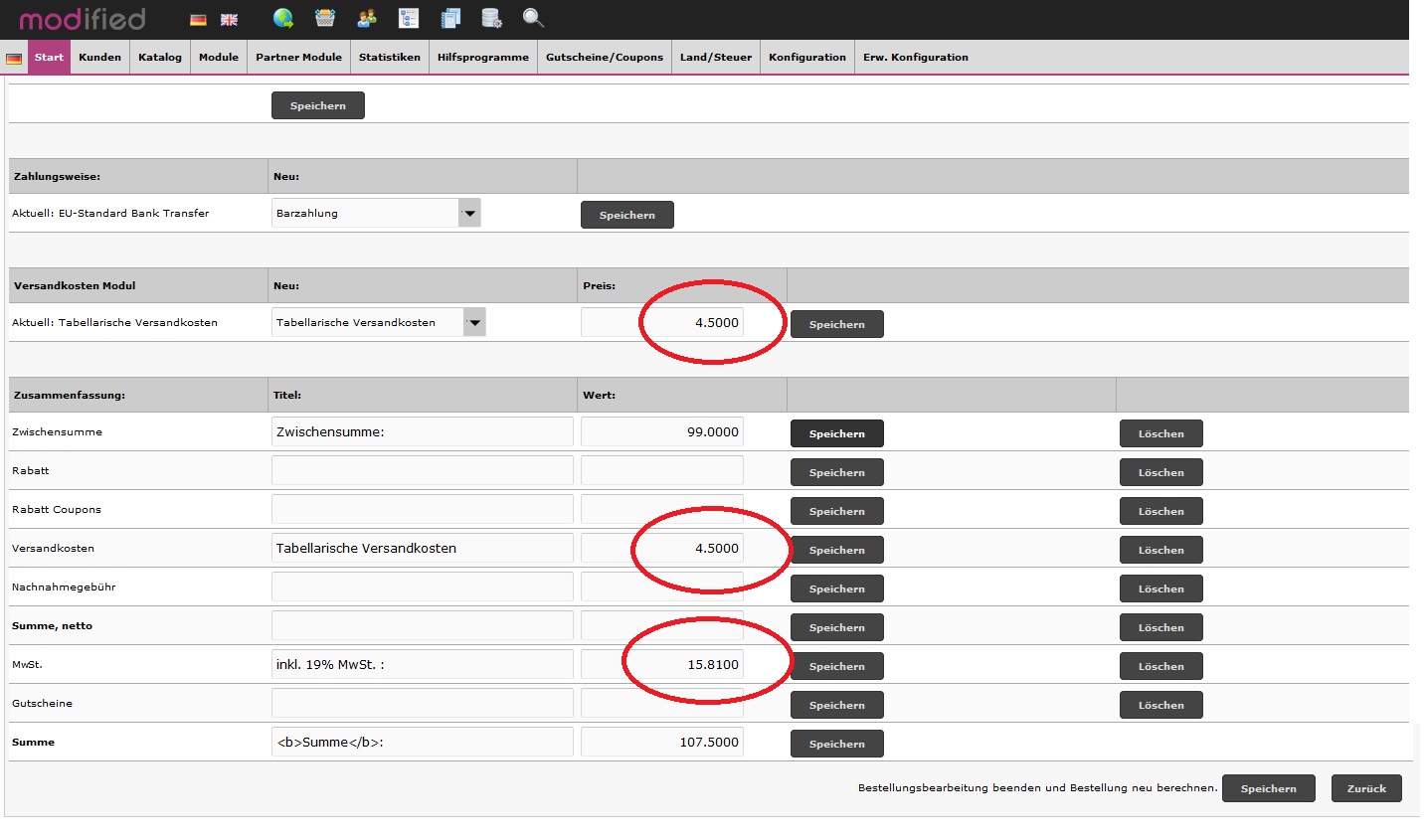1424x840 pixels.
Task: Open the Konfiguration menu
Action: click(x=806, y=58)
